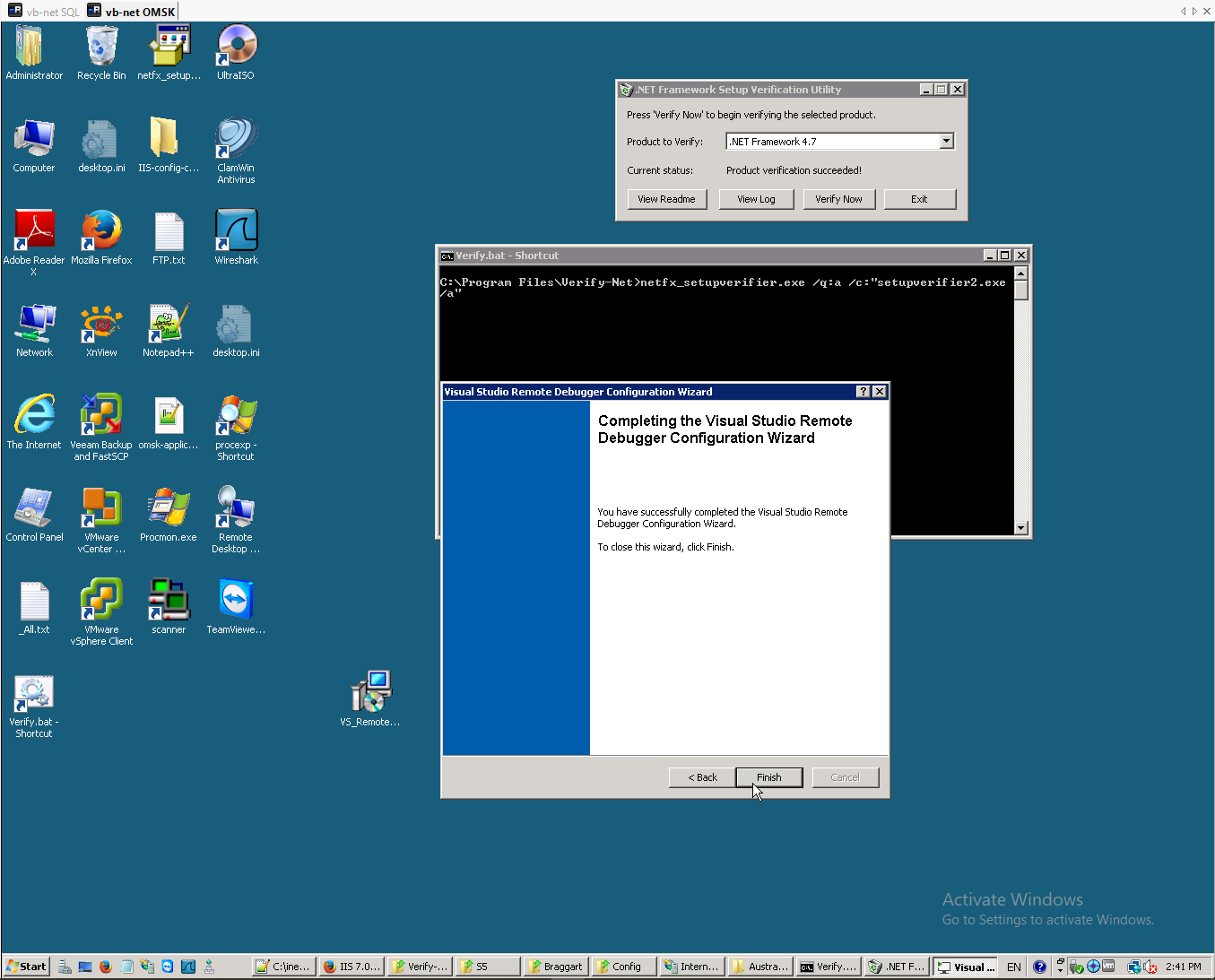Screen dimensions: 1215x980
Task: Select the _All.txt file icon
Action: pos(34,607)
